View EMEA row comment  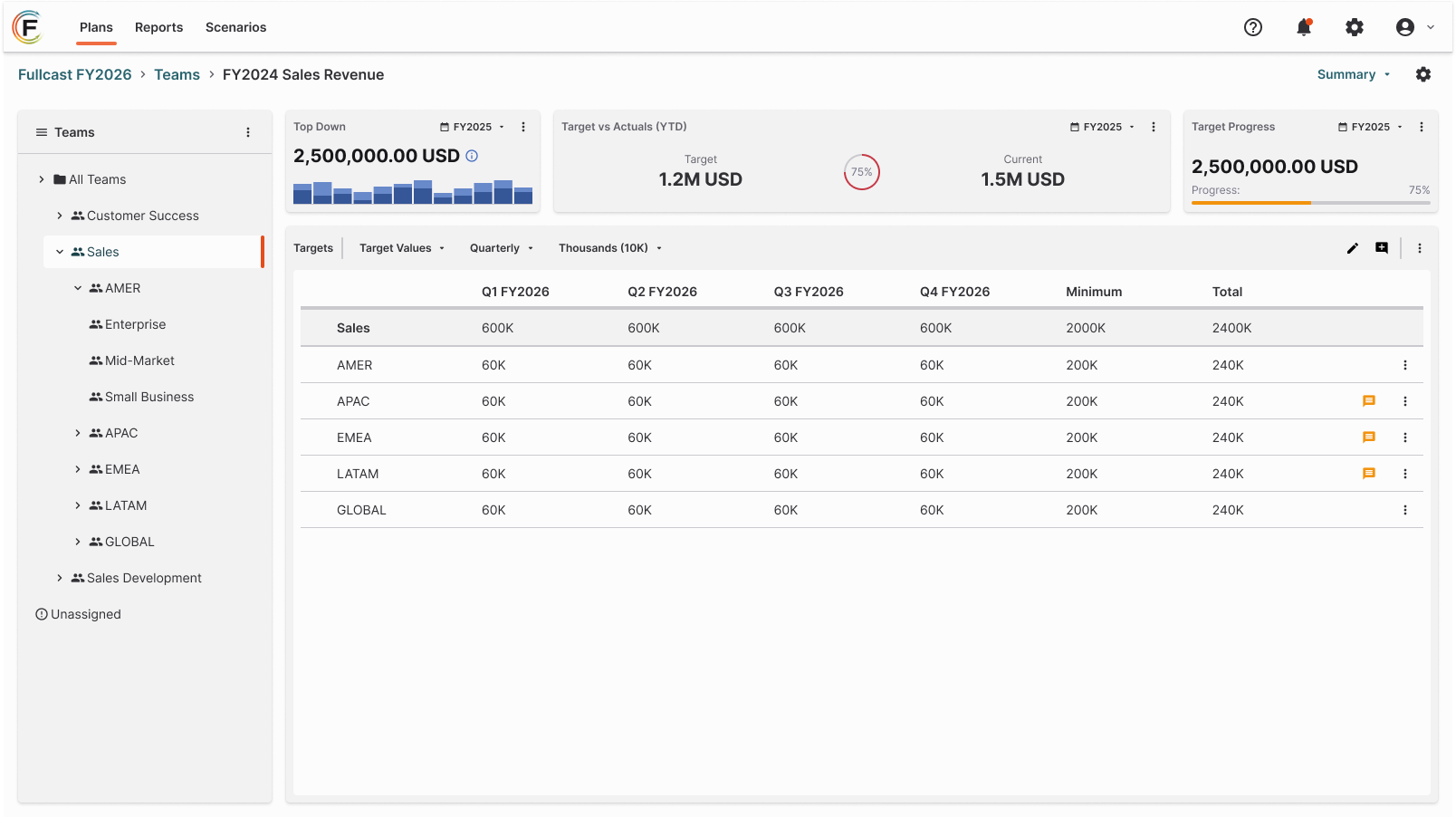1369,437
